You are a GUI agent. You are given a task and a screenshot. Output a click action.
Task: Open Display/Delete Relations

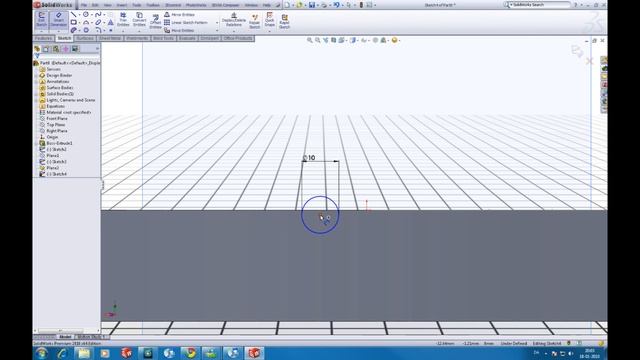tap(234, 20)
